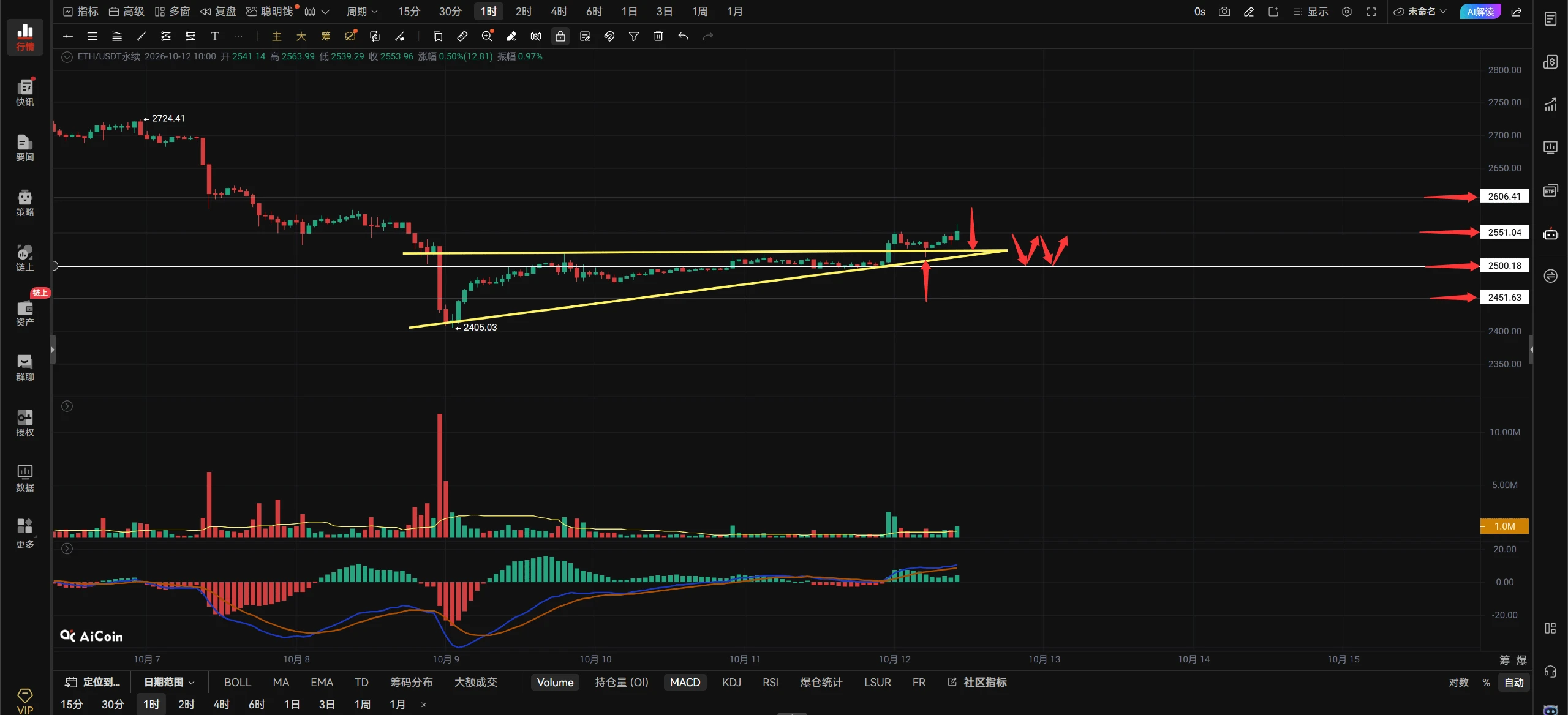Image resolution: width=1568 pixels, height=715 pixels.
Task: Switch to the 4时 timeframe in top bar
Action: pyautogui.click(x=559, y=12)
